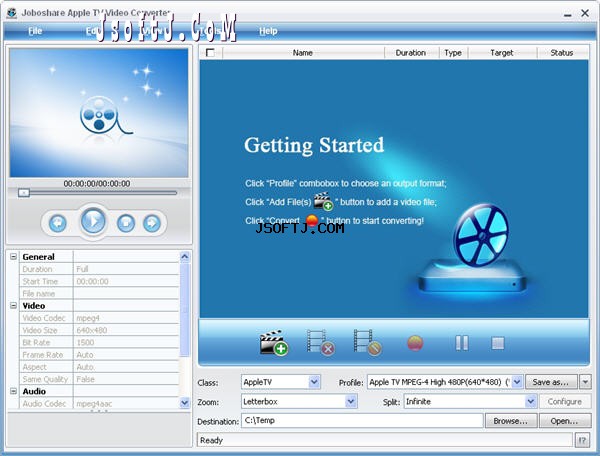Click the Status column header
The height and width of the screenshot is (456, 600).
point(562,53)
